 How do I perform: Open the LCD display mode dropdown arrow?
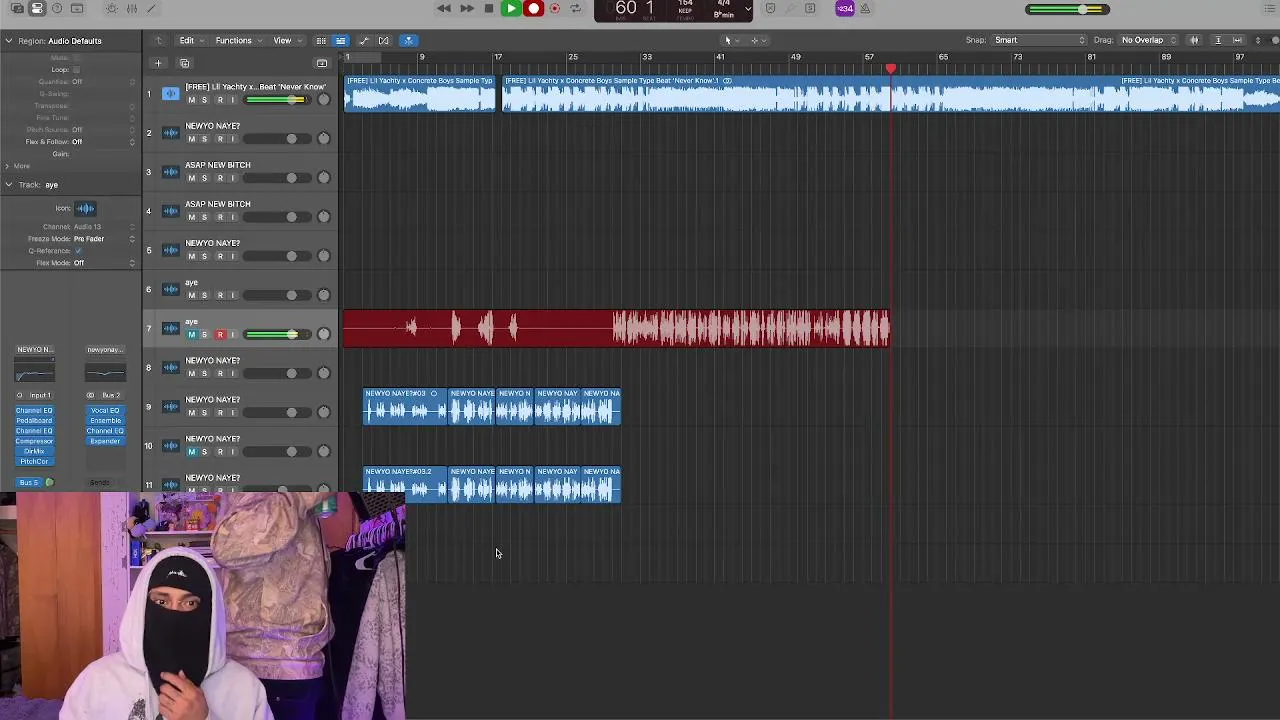point(747,10)
